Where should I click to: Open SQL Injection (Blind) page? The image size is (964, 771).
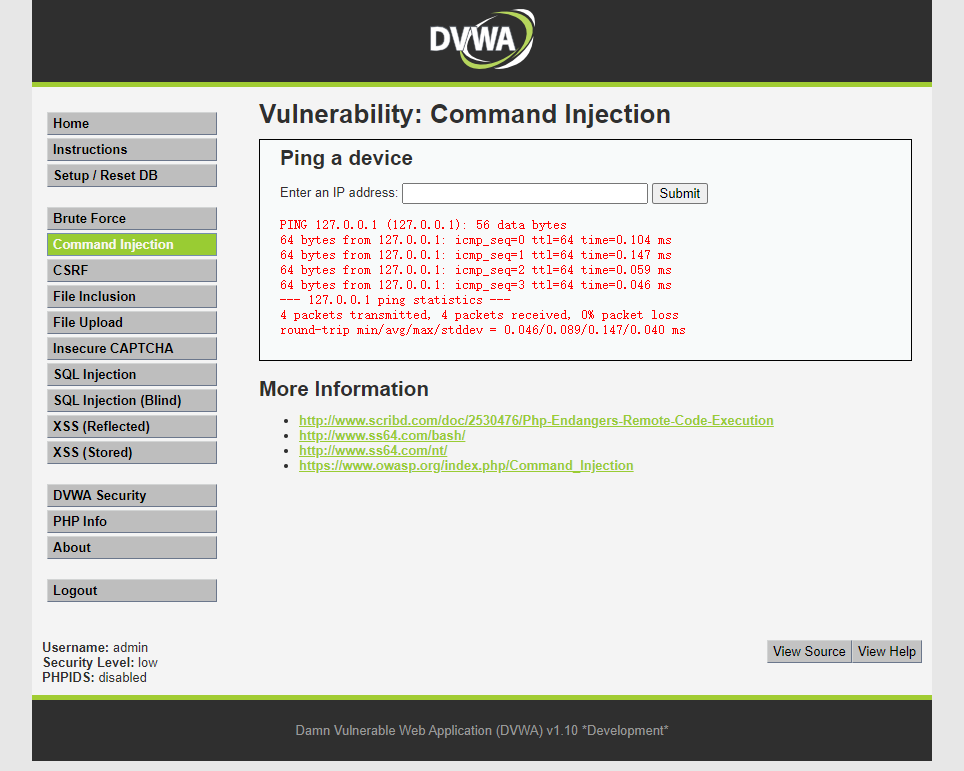click(131, 401)
